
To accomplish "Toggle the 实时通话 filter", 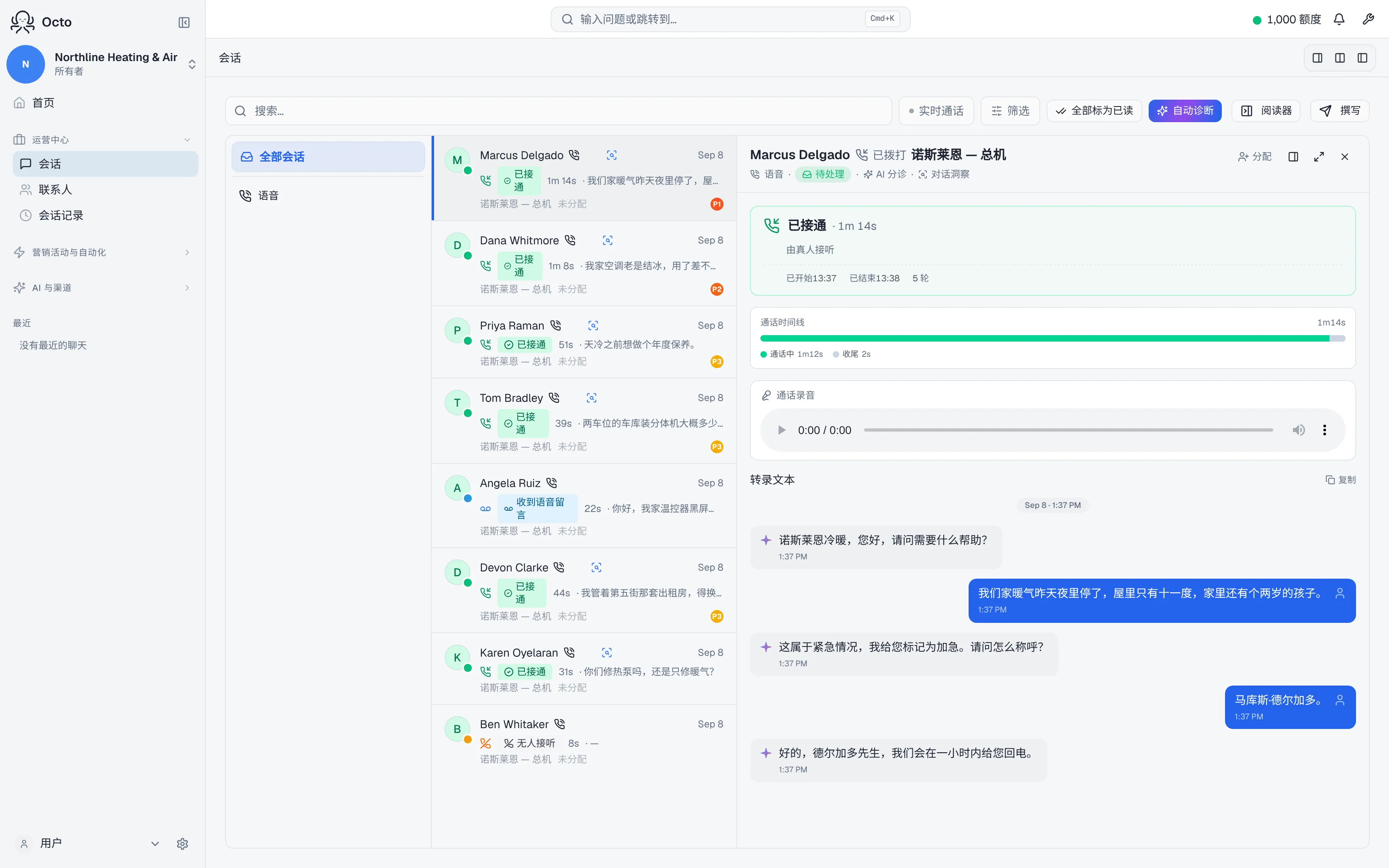I will pyautogui.click(x=936, y=111).
